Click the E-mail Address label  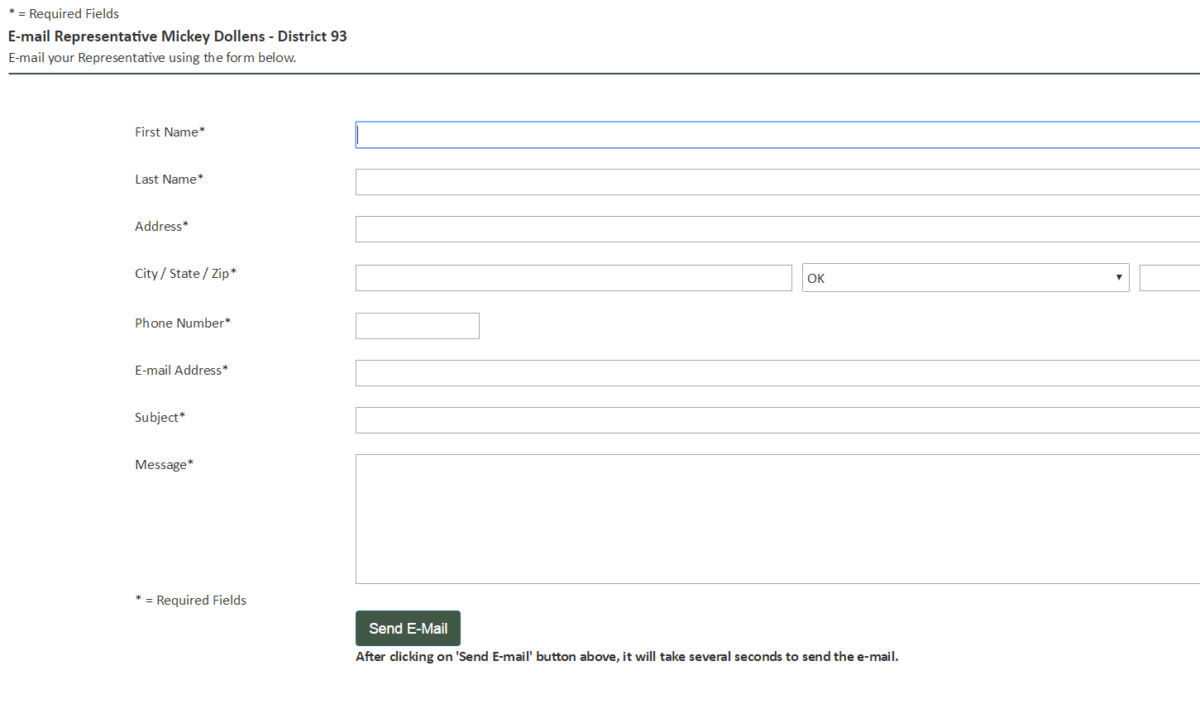click(x=181, y=370)
